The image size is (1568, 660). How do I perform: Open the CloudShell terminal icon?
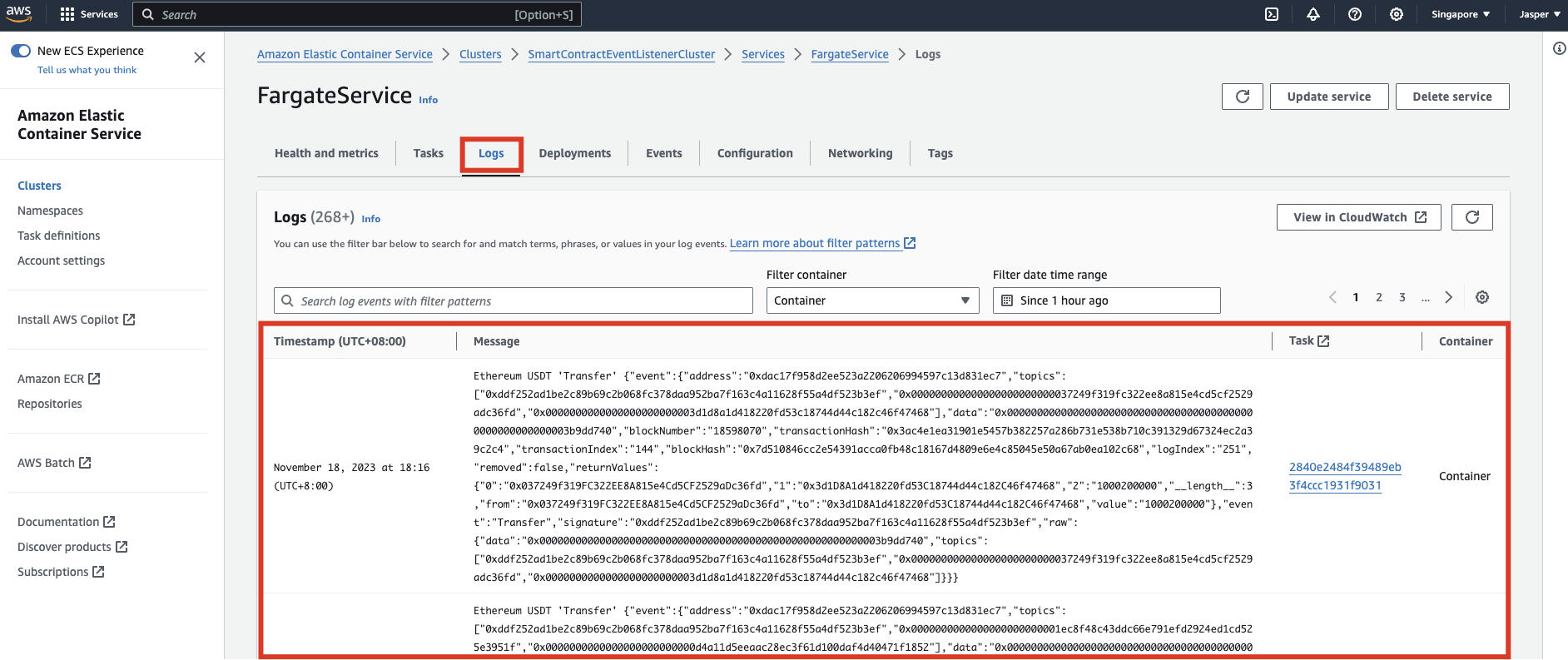tap(1272, 14)
